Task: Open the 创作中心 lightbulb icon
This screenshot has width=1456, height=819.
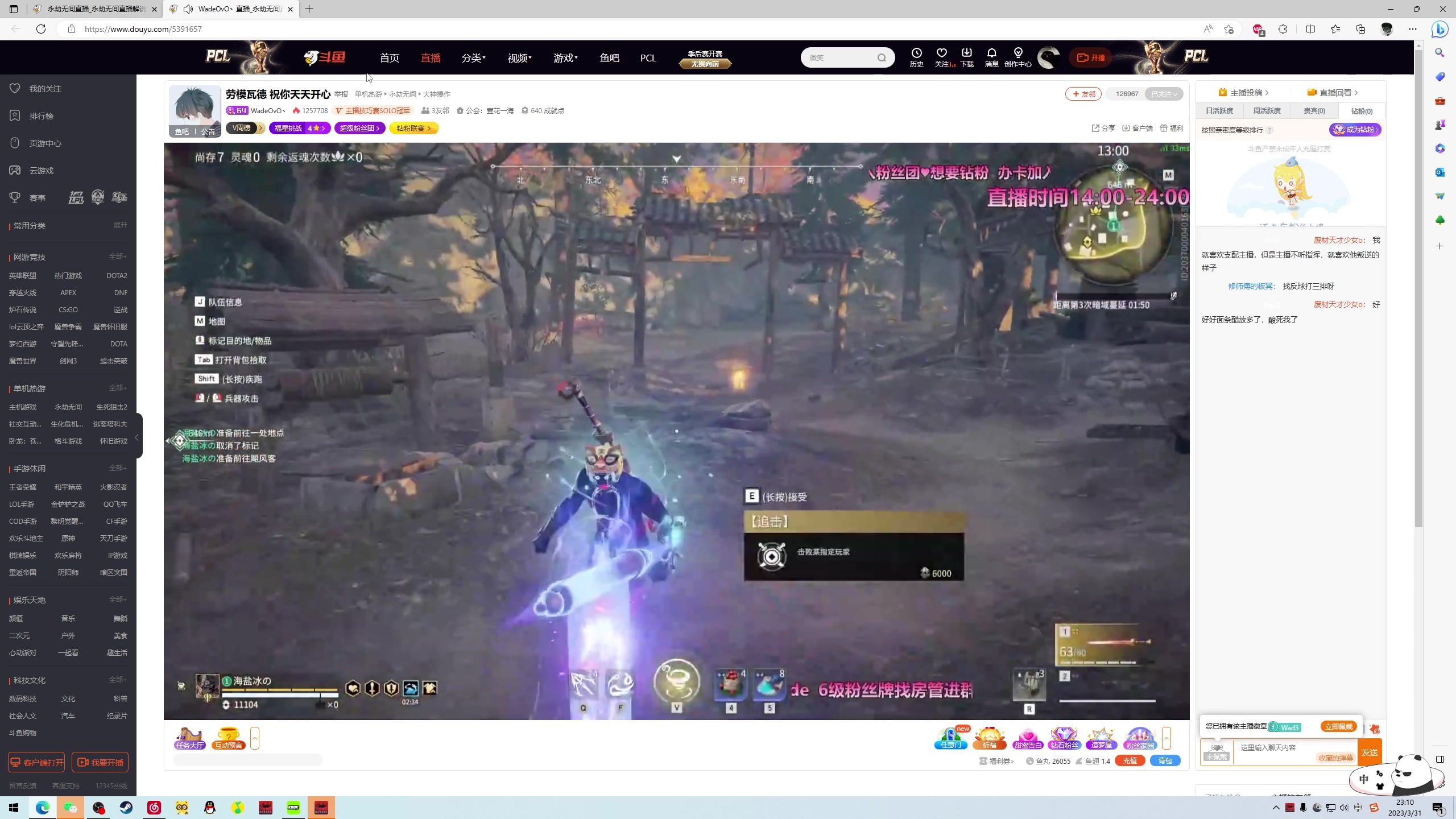Action: (1017, 53)
